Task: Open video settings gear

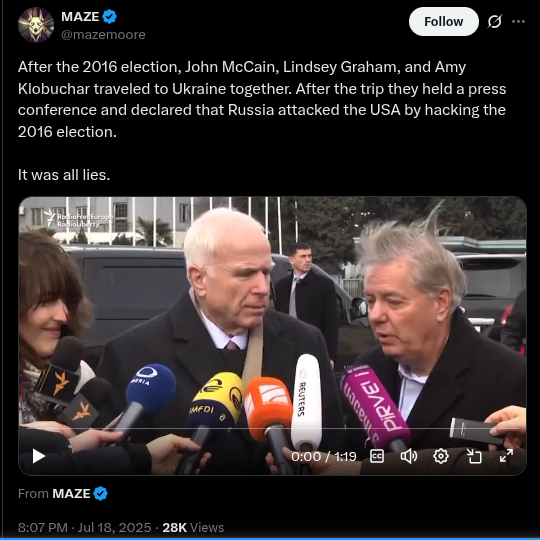Action: [x=441, y=456]
